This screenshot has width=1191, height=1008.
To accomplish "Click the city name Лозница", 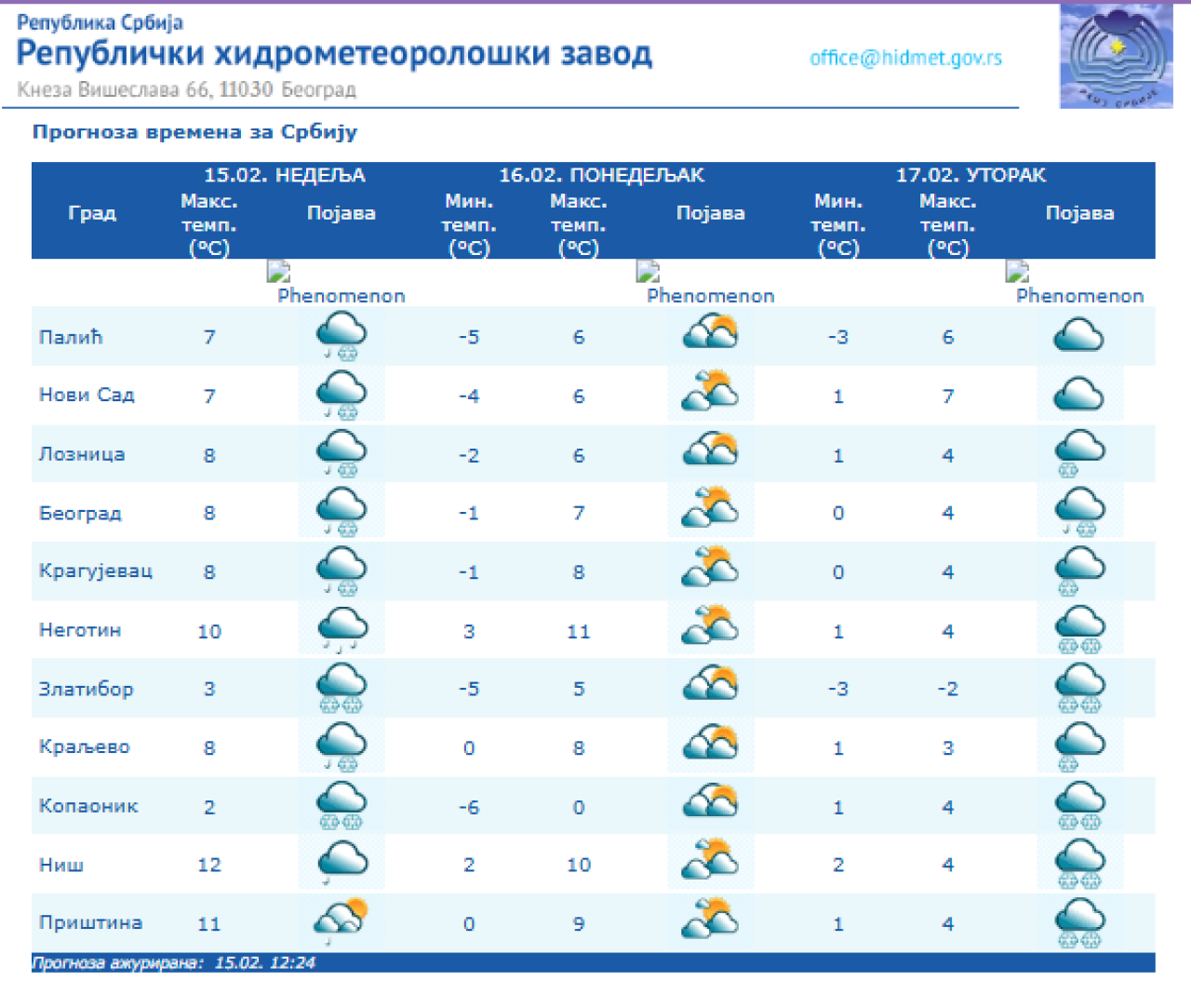I will pyautogui.click(x=82, y=454).
